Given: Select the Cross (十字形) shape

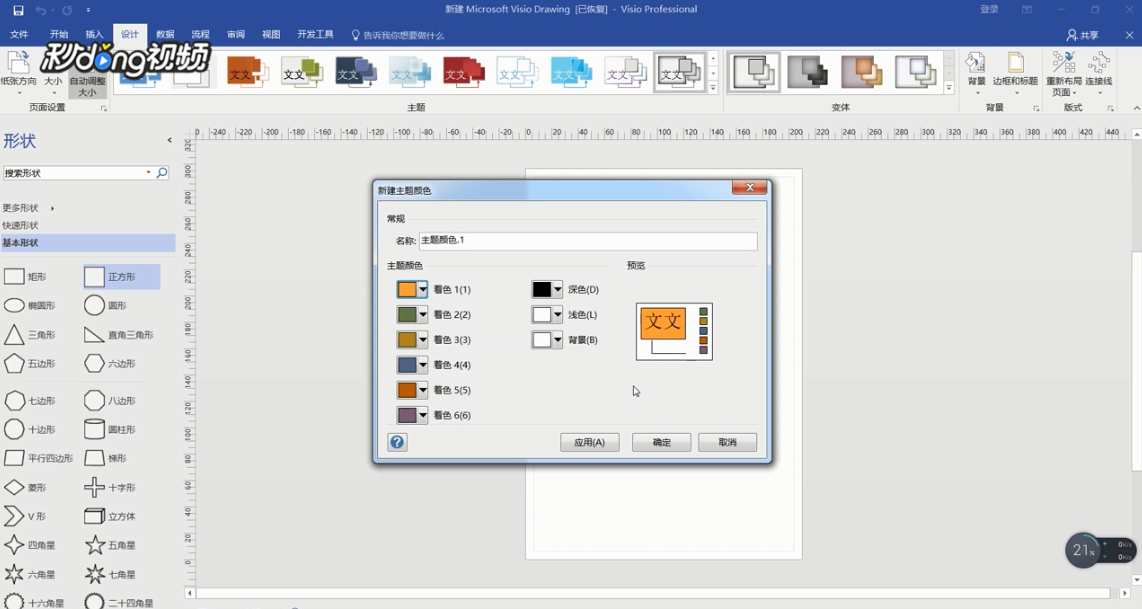Looking at the screenshot, I should point(110,487).
